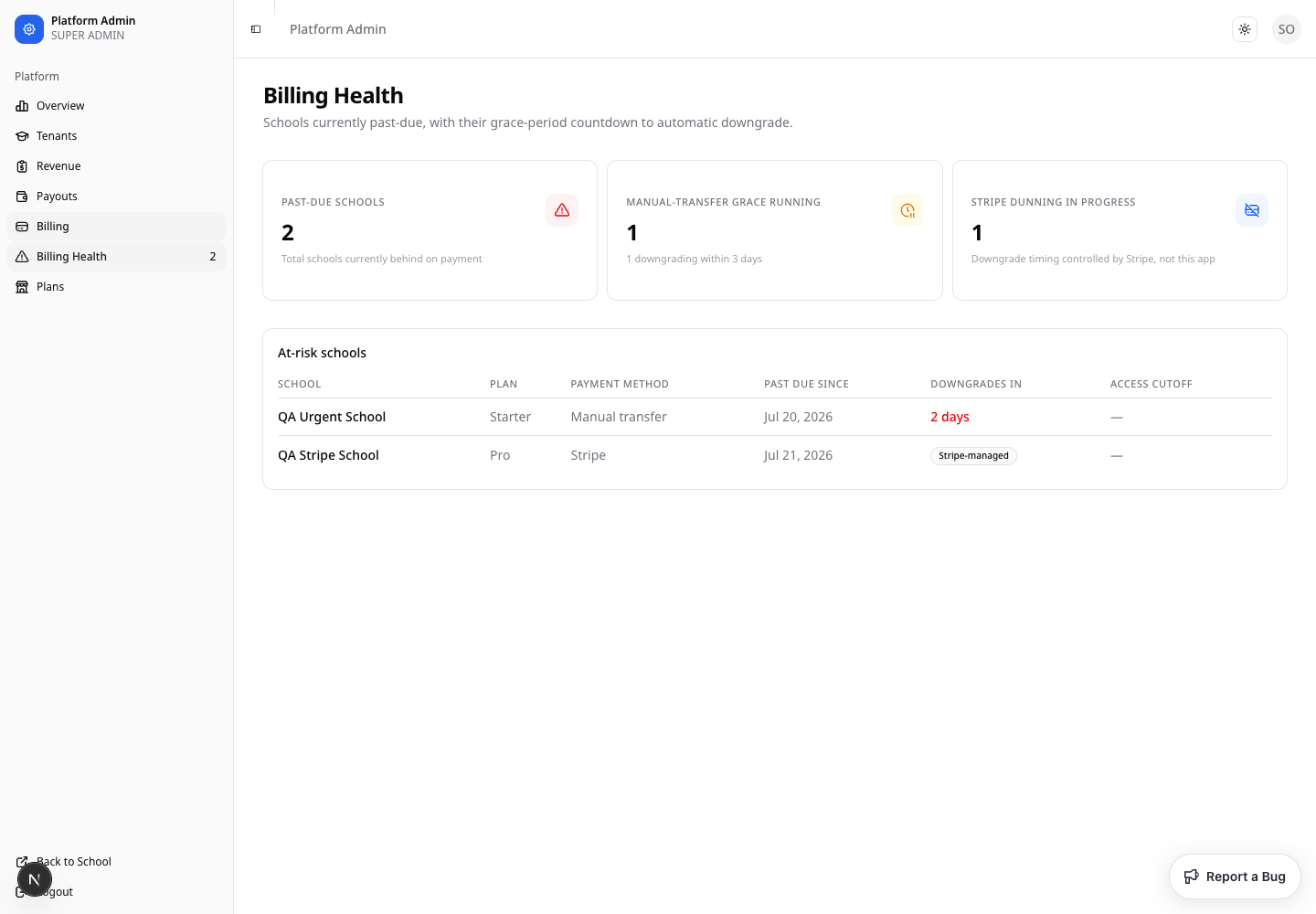Click the Plan column header
Screen dimensions: 1316x914
[504, 384]
